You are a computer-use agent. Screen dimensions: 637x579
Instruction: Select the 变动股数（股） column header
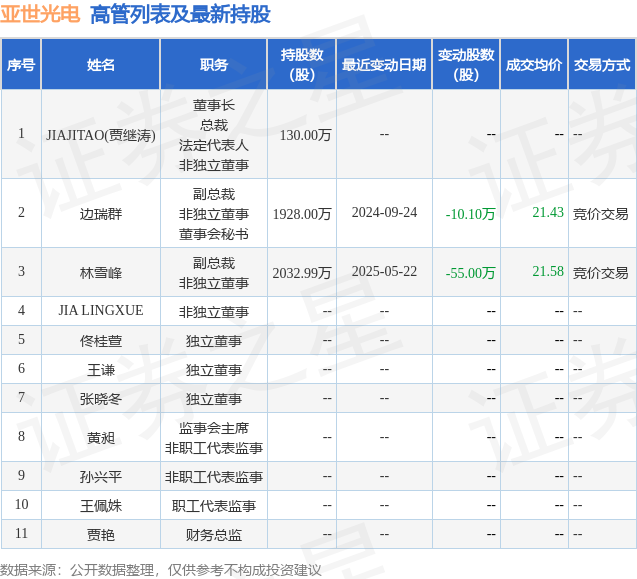(x=466, y=65)
